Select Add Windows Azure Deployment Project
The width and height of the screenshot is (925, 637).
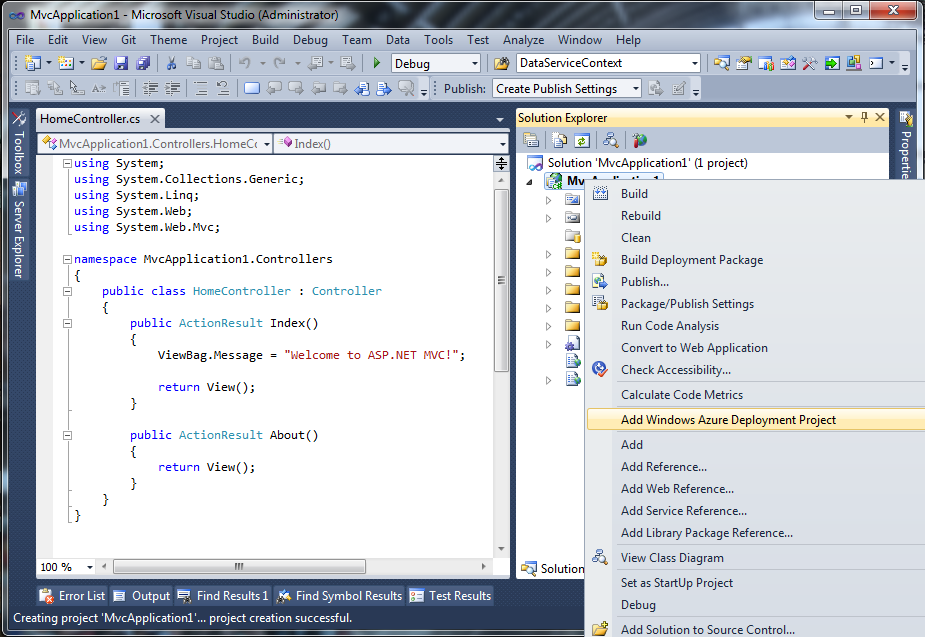pos(756,420)
